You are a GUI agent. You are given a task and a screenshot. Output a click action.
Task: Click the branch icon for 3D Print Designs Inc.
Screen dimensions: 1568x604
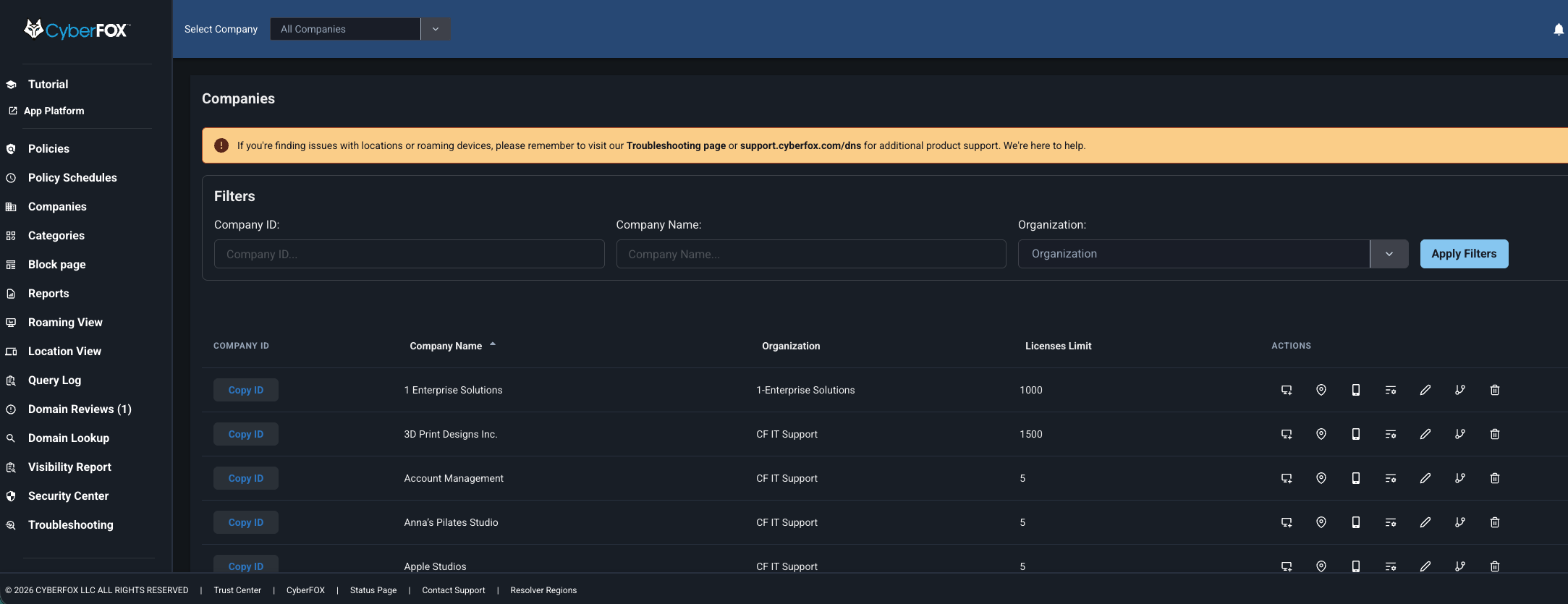click(x=1460, y=434)
